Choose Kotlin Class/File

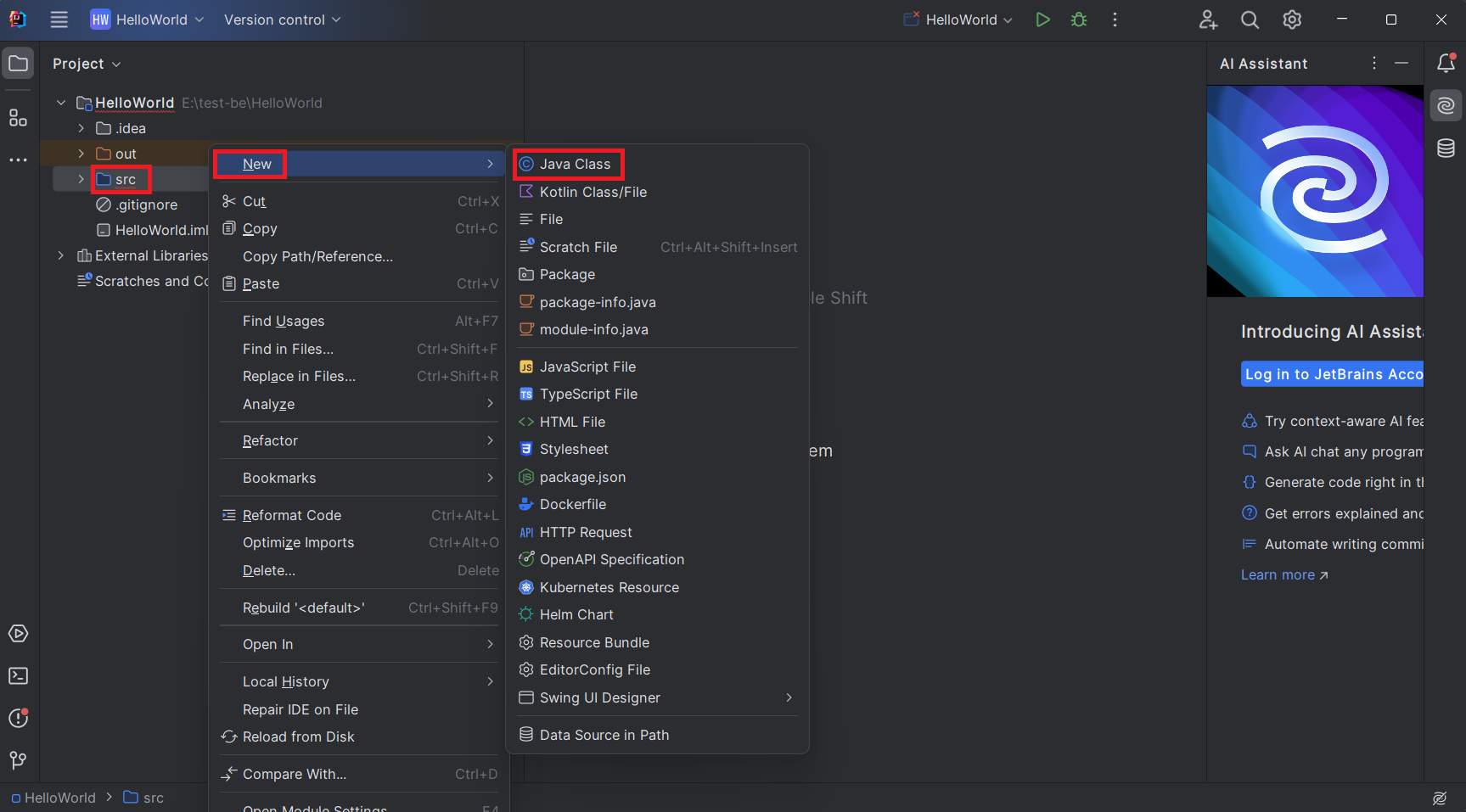point(657,192)
